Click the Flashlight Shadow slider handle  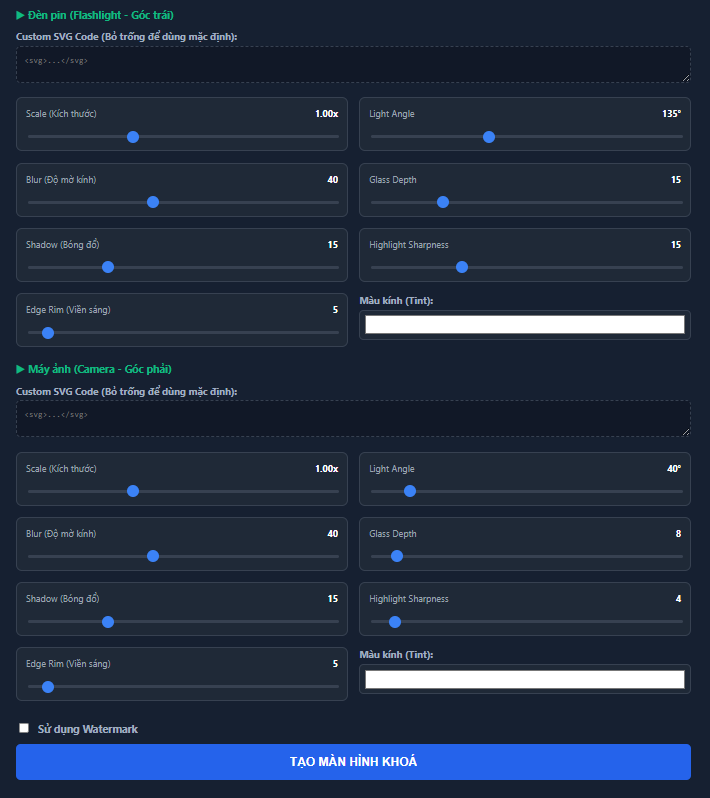pyautogui.click(x=108, y=267)
